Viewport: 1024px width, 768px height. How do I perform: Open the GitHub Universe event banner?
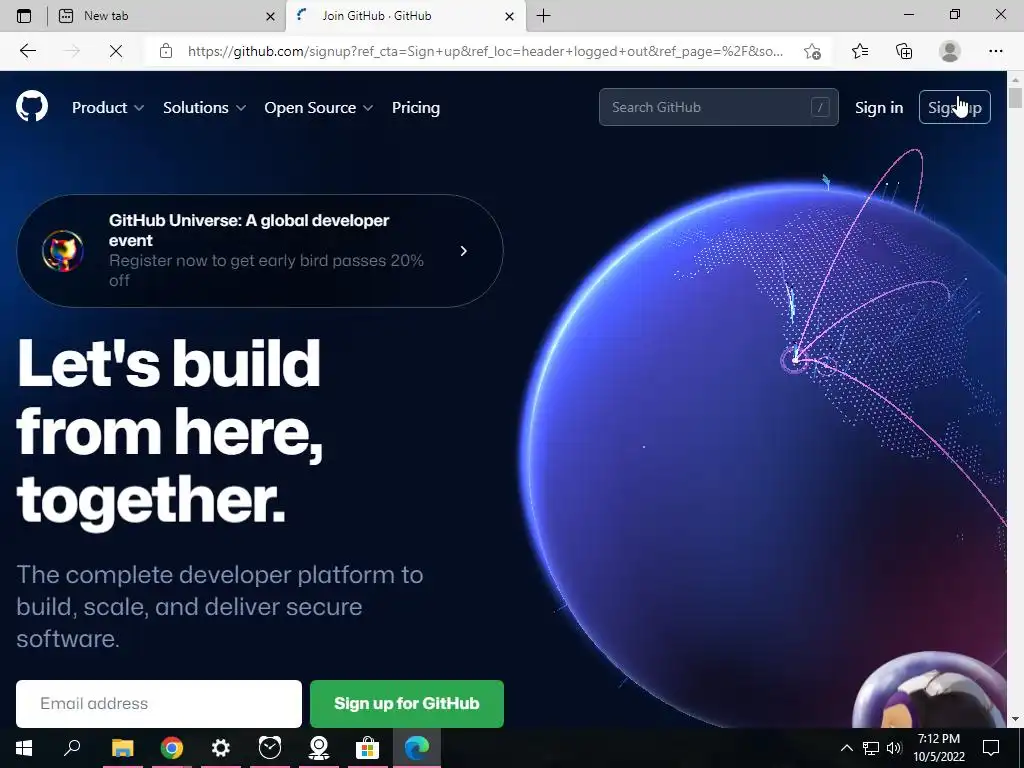coord(260,251)
